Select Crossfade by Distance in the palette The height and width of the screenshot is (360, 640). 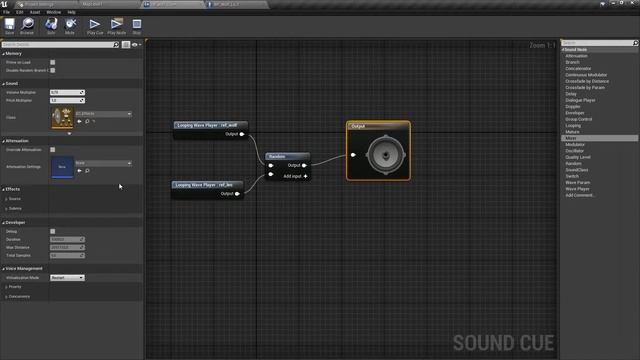pyautogui.click(x=587, y=81)
